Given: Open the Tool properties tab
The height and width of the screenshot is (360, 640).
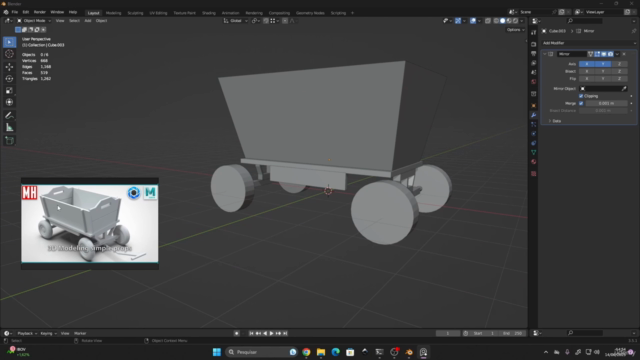Looking at the screenshot, I should tap(533, 33).
